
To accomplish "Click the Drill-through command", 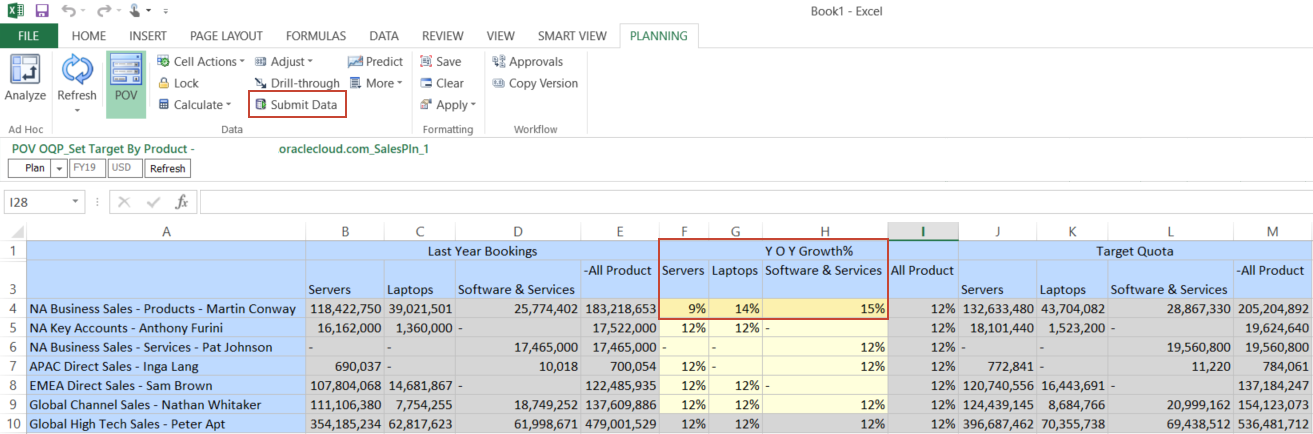I will coord(297,84).
